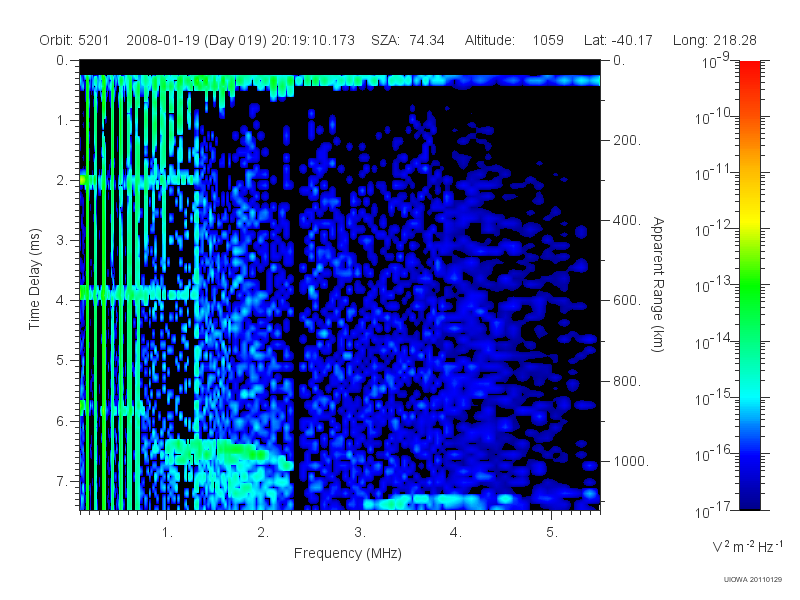This screenshot has width=800, height=600.
Task: Click the green horizontal band near 3.9 ms delay
Action: [x=139, y=293]
